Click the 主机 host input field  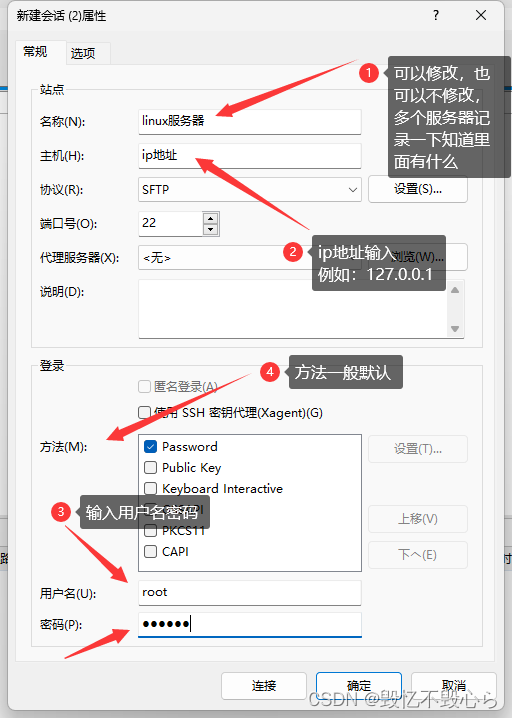point(250,156)
